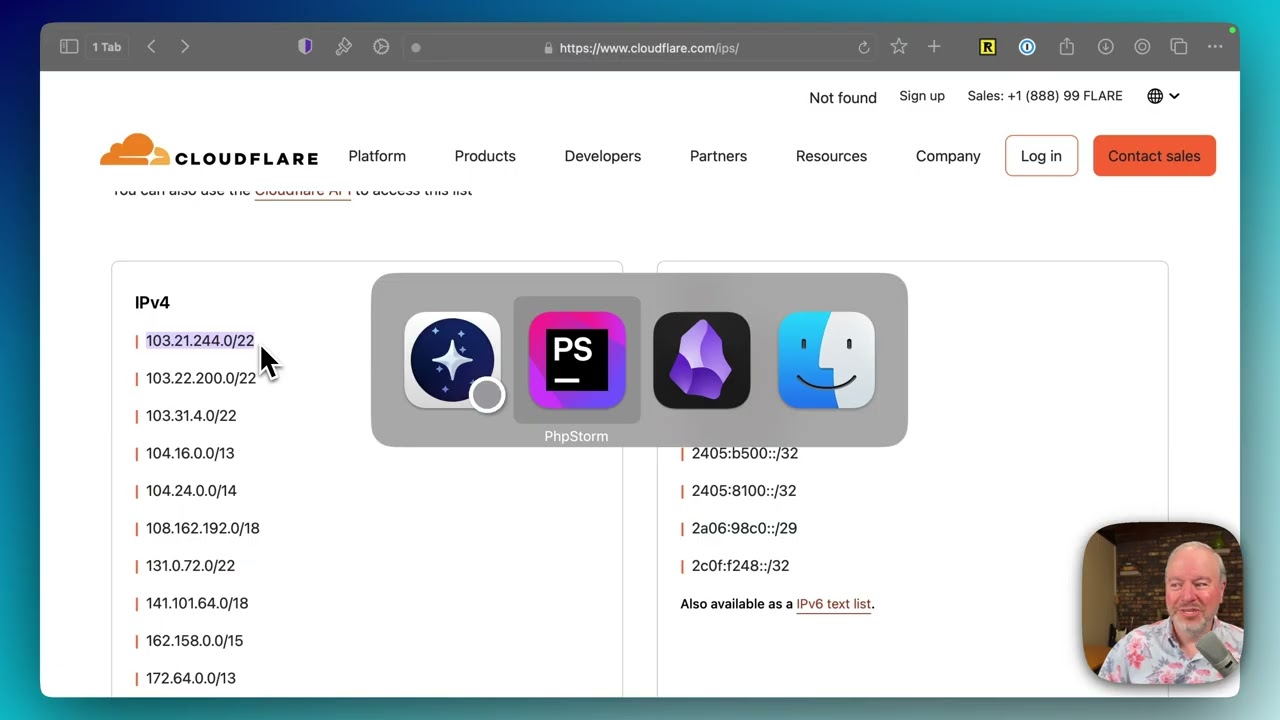
Task: Click the gear-style icon beside the paintbrush
Action: coord(381,47)
